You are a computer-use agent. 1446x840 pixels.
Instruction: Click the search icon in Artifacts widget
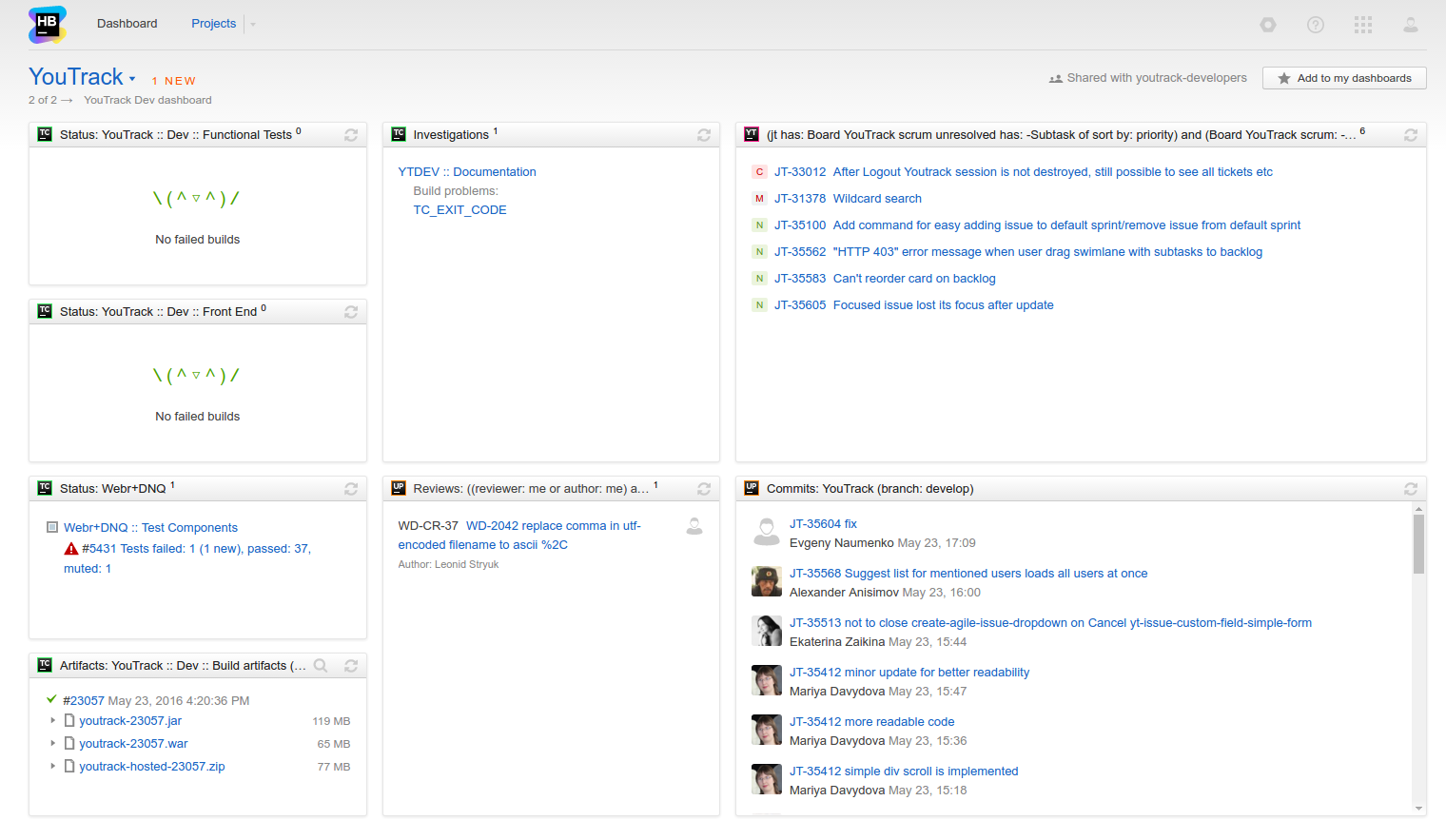click(x=321, y=666)
